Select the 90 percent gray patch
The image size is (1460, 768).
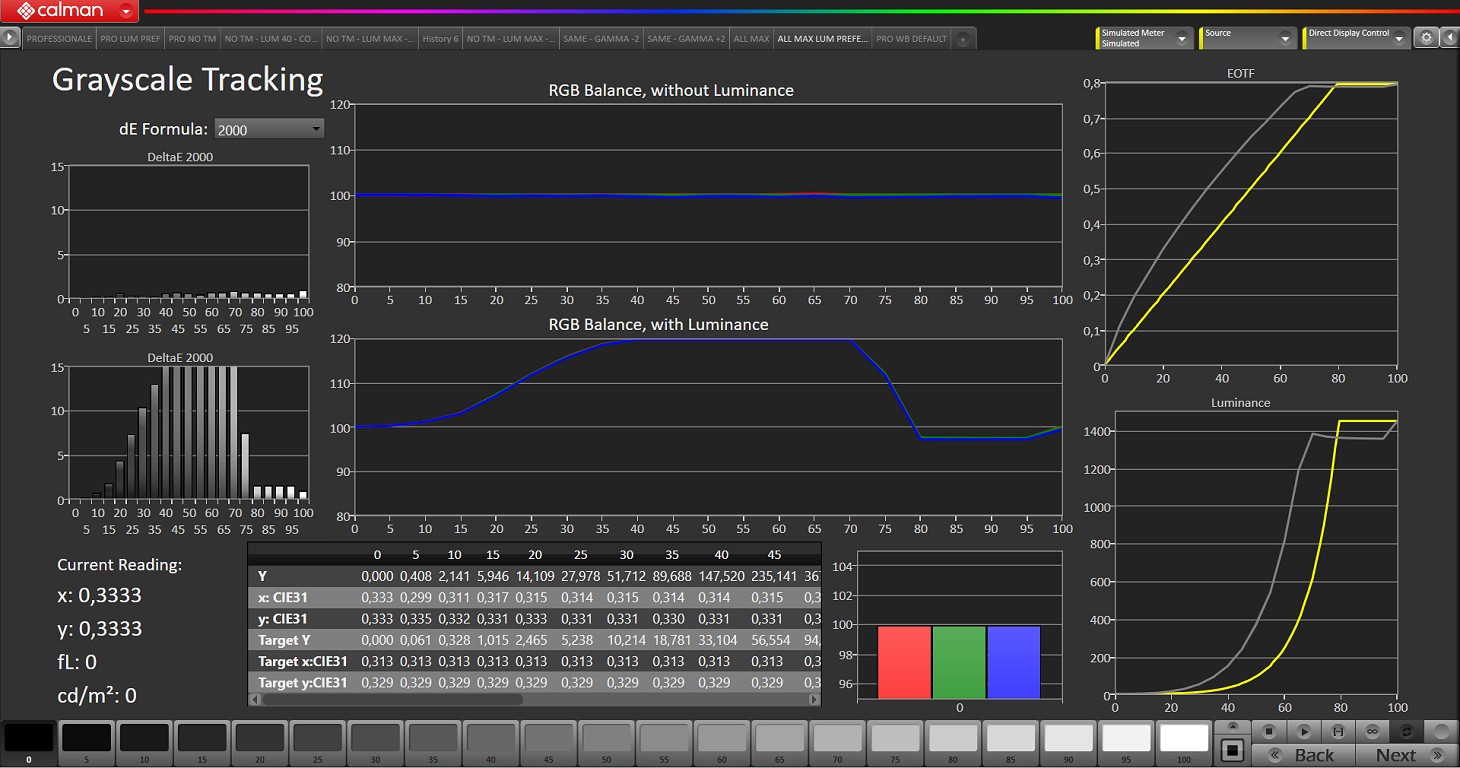click(x=1067, y=742)
